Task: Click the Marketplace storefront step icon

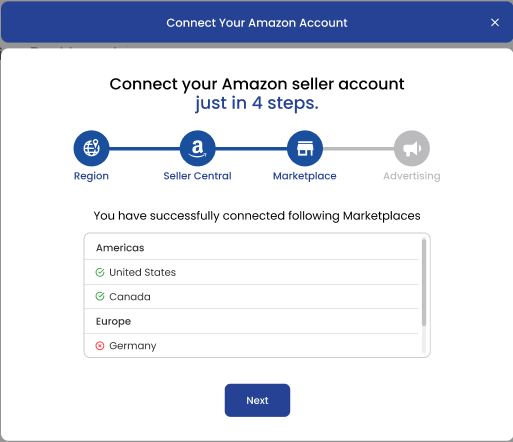Action: pos(305,148)
